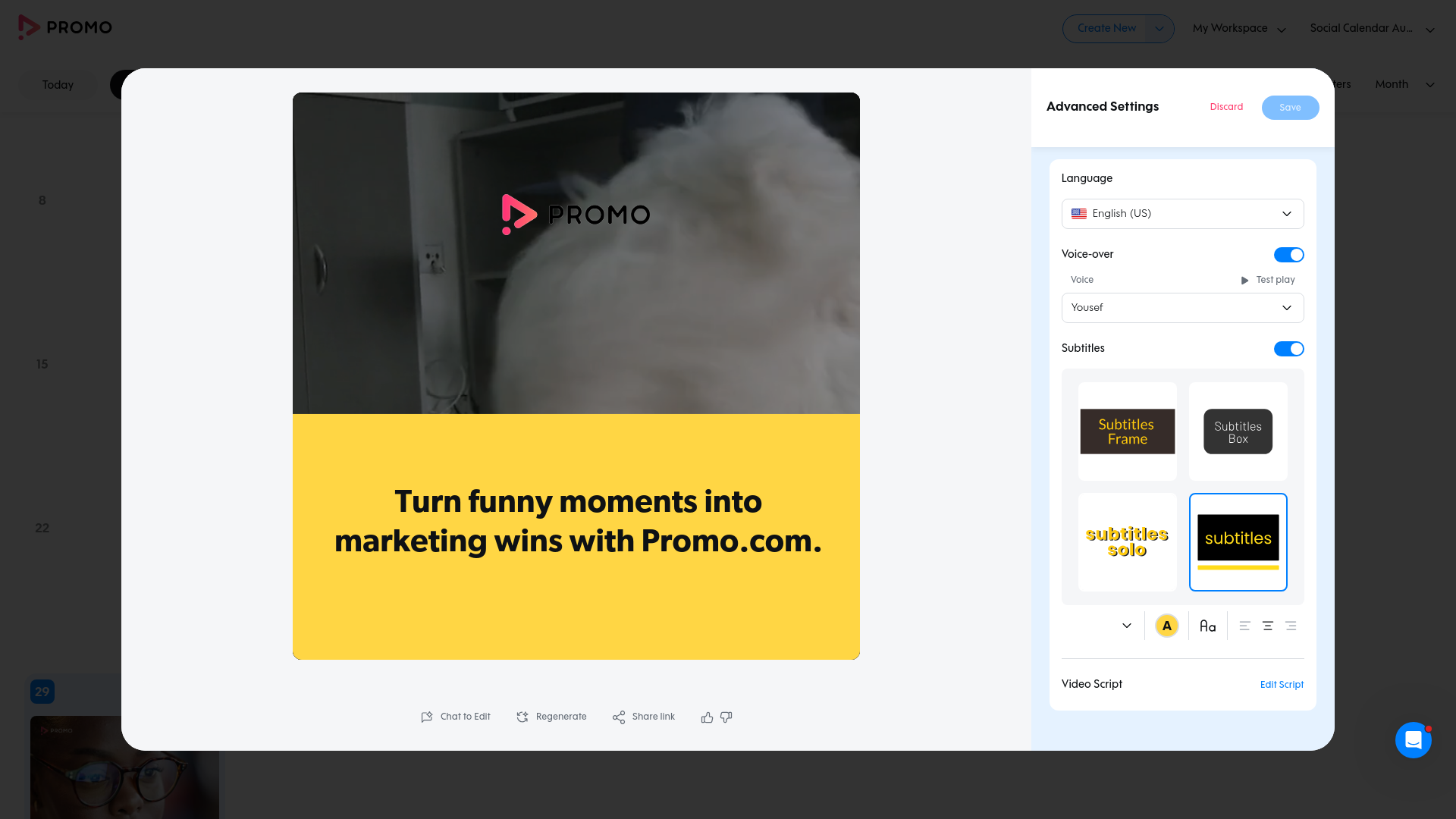The width and height of the screenshot is (1456, 819).
Task: Open the Month view dropdown
Action: (1405, 84)
